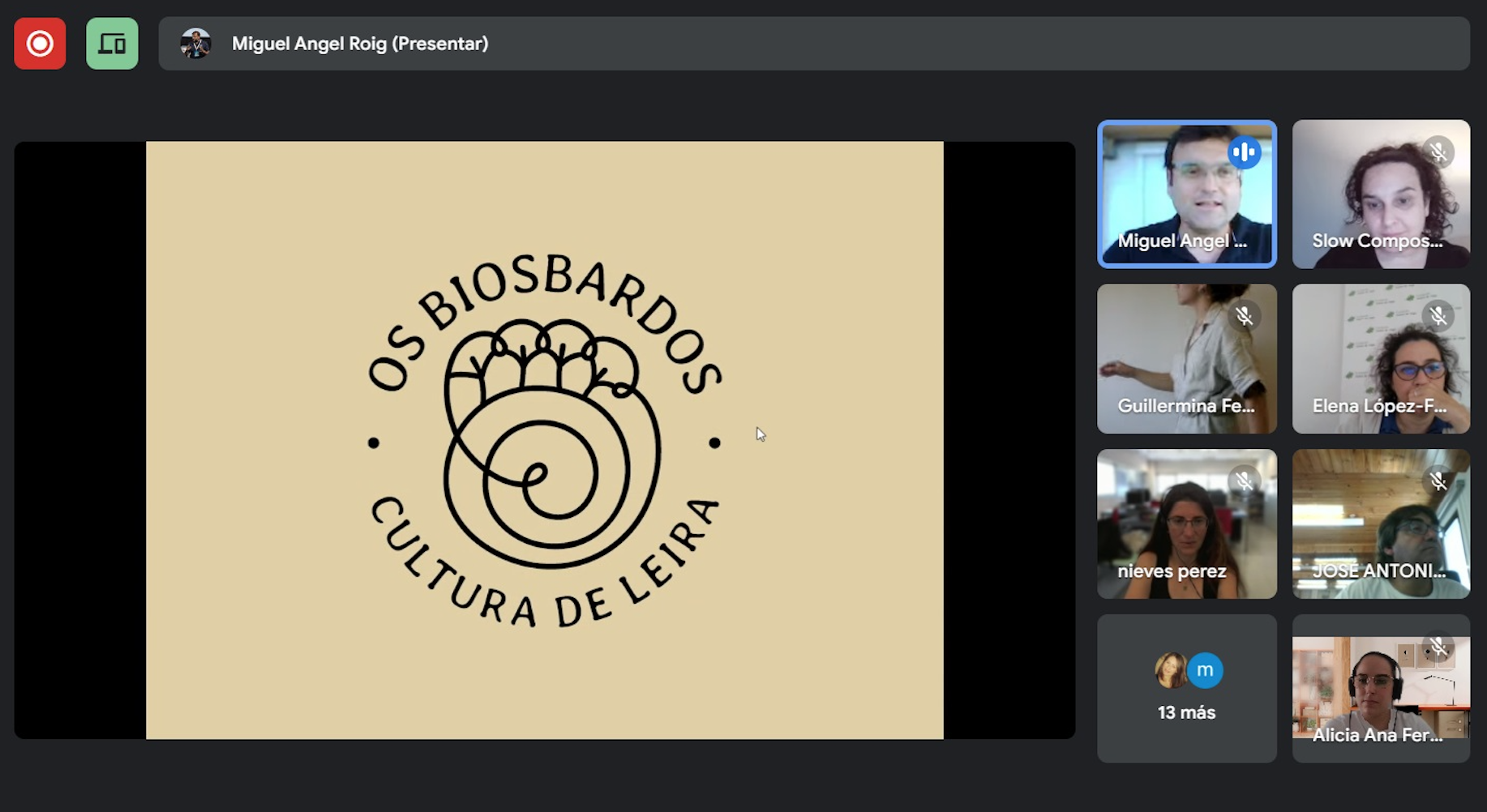
Task: Click the blue 'm' participant avatar
Action: [x=1205, y=671]
